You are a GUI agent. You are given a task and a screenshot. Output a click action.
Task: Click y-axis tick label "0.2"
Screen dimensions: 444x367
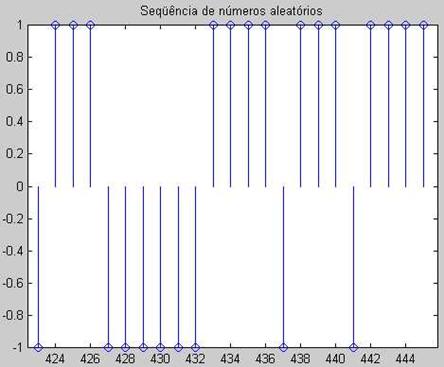(14, 154)
